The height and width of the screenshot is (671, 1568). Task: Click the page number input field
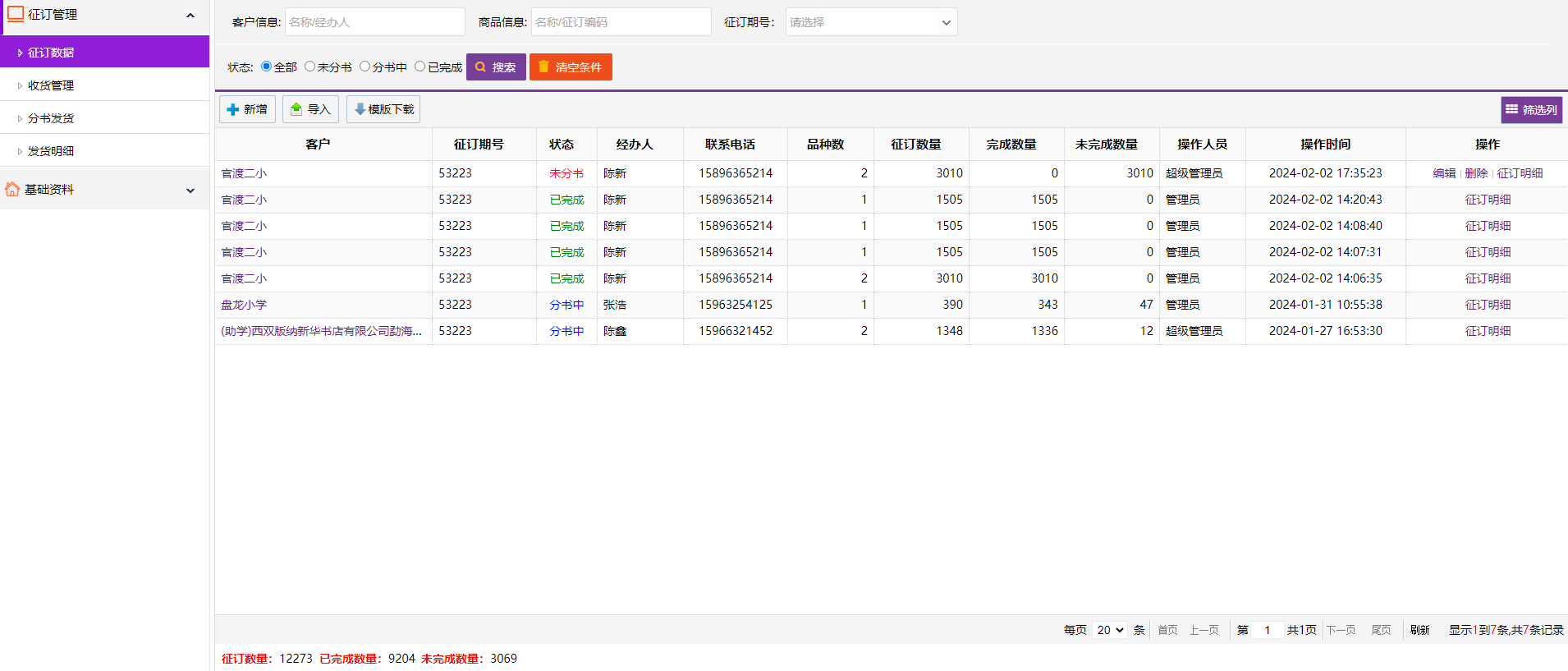tap(1268, 630)
